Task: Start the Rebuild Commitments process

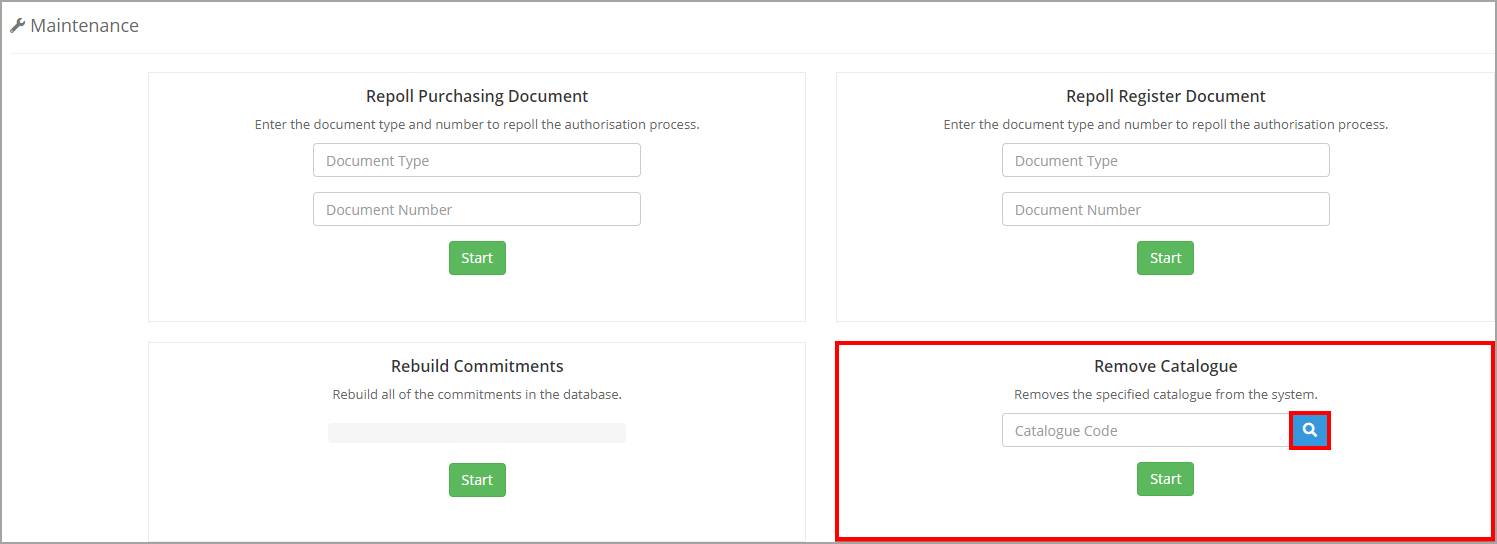Action: click(477, 480)
